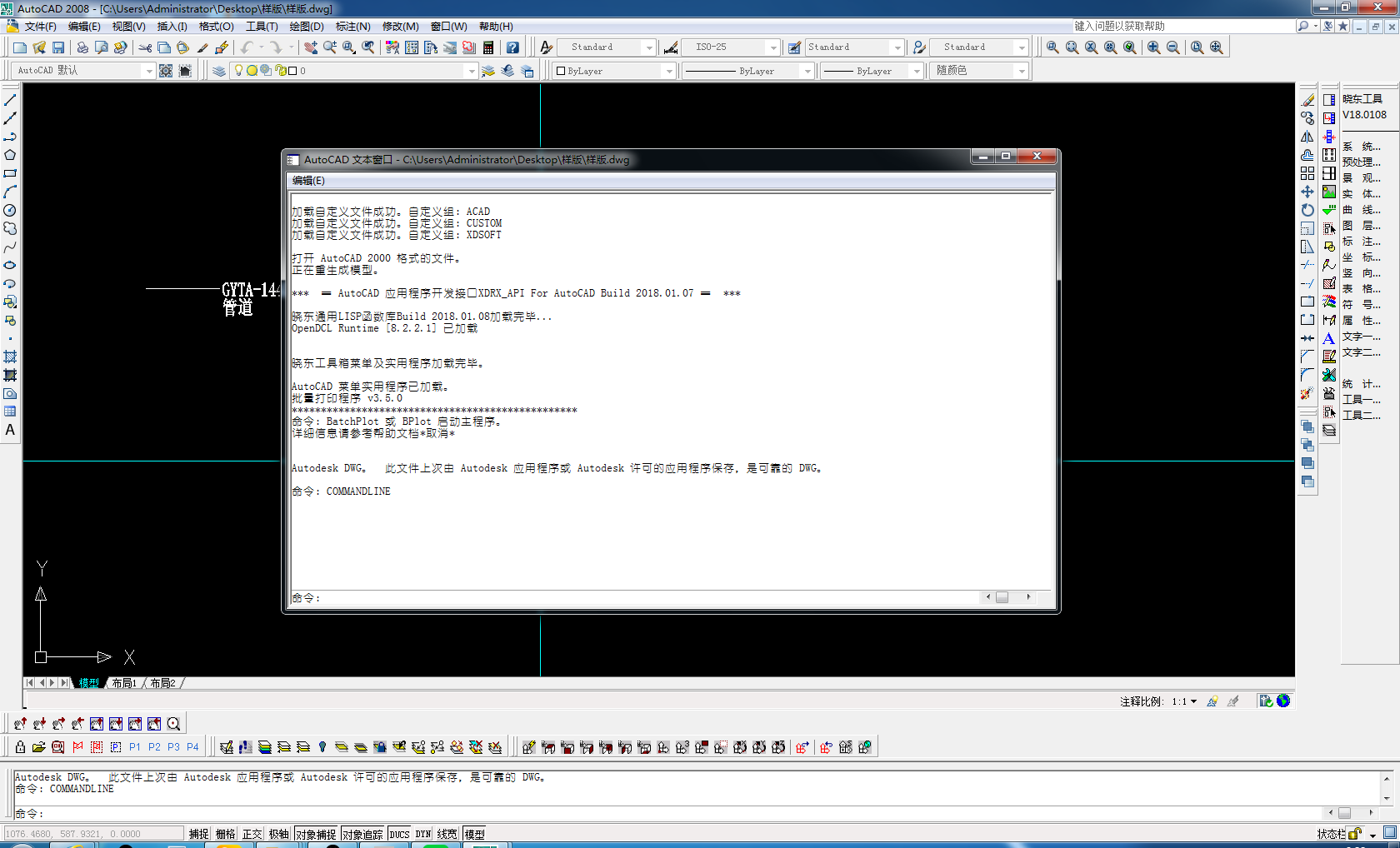
Task: Open the 编辑(E) menu in the text window
Action: pos(308,181)
